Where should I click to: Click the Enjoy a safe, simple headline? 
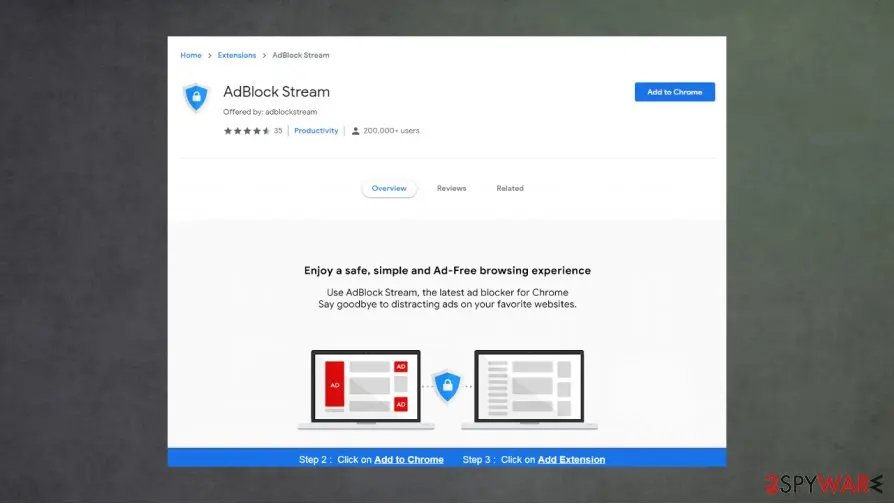point(447,271)
